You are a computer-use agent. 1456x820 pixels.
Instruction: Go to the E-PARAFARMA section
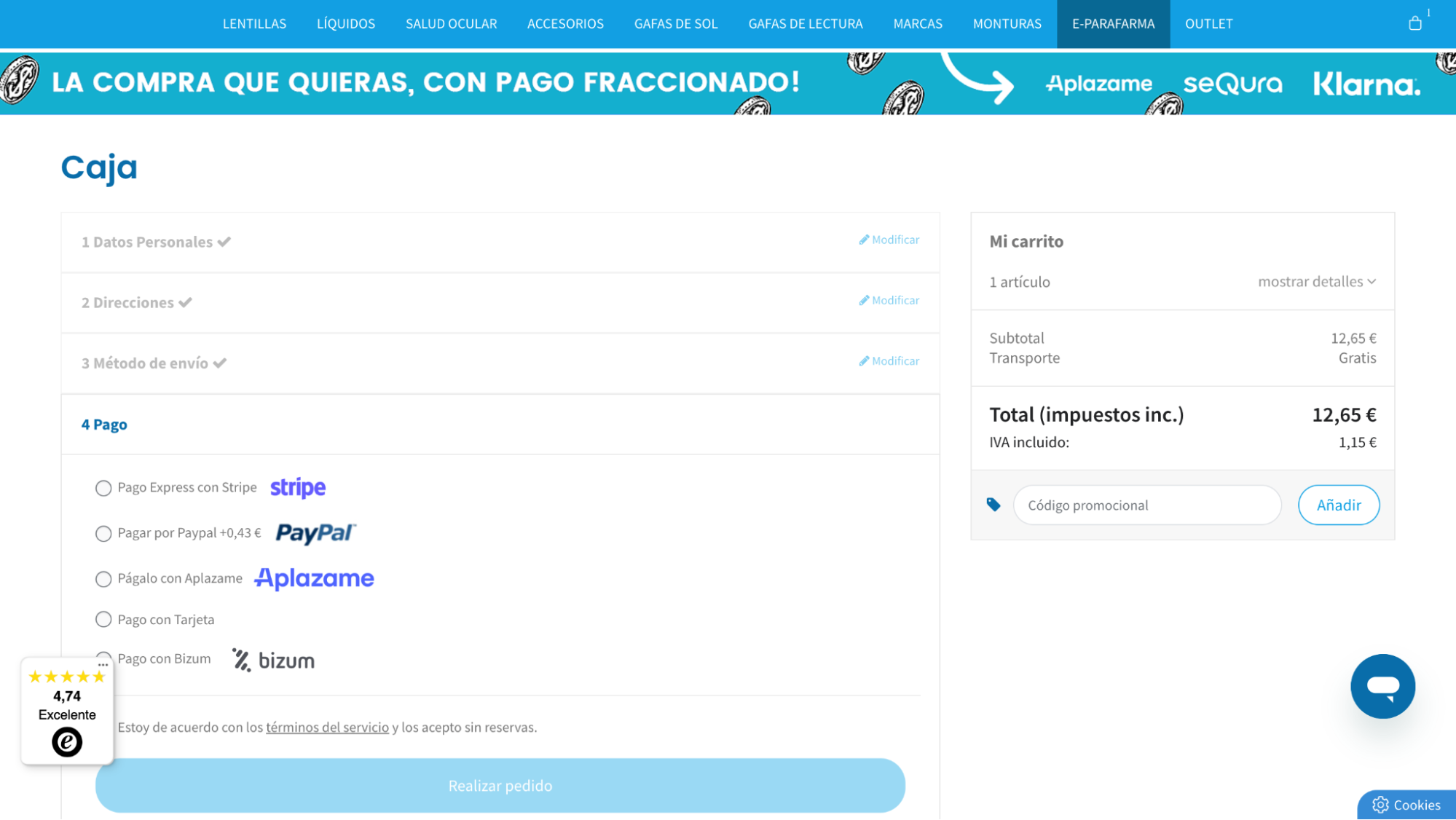coord(1113,23)
